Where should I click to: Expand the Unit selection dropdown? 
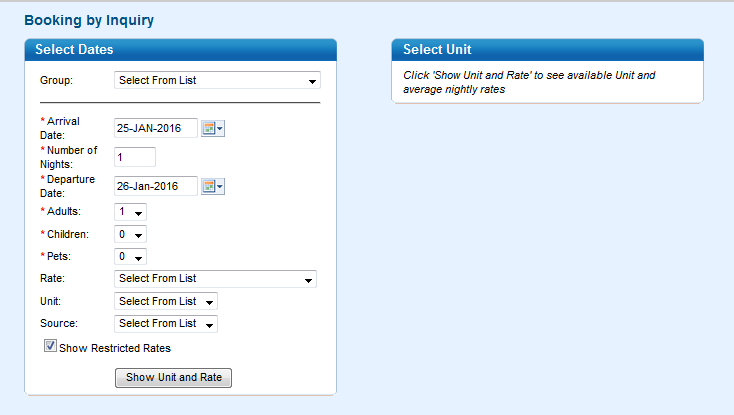point(166,301)
